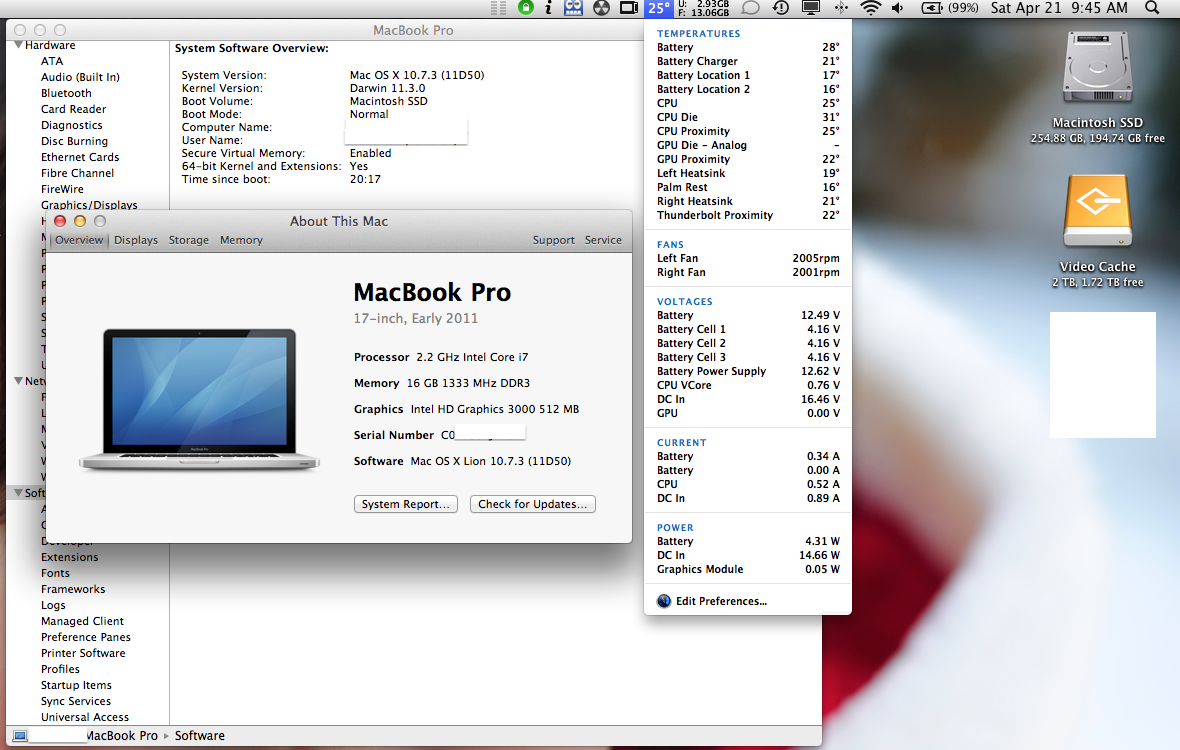Click the green padlock menu bar icon

[526, 8]
